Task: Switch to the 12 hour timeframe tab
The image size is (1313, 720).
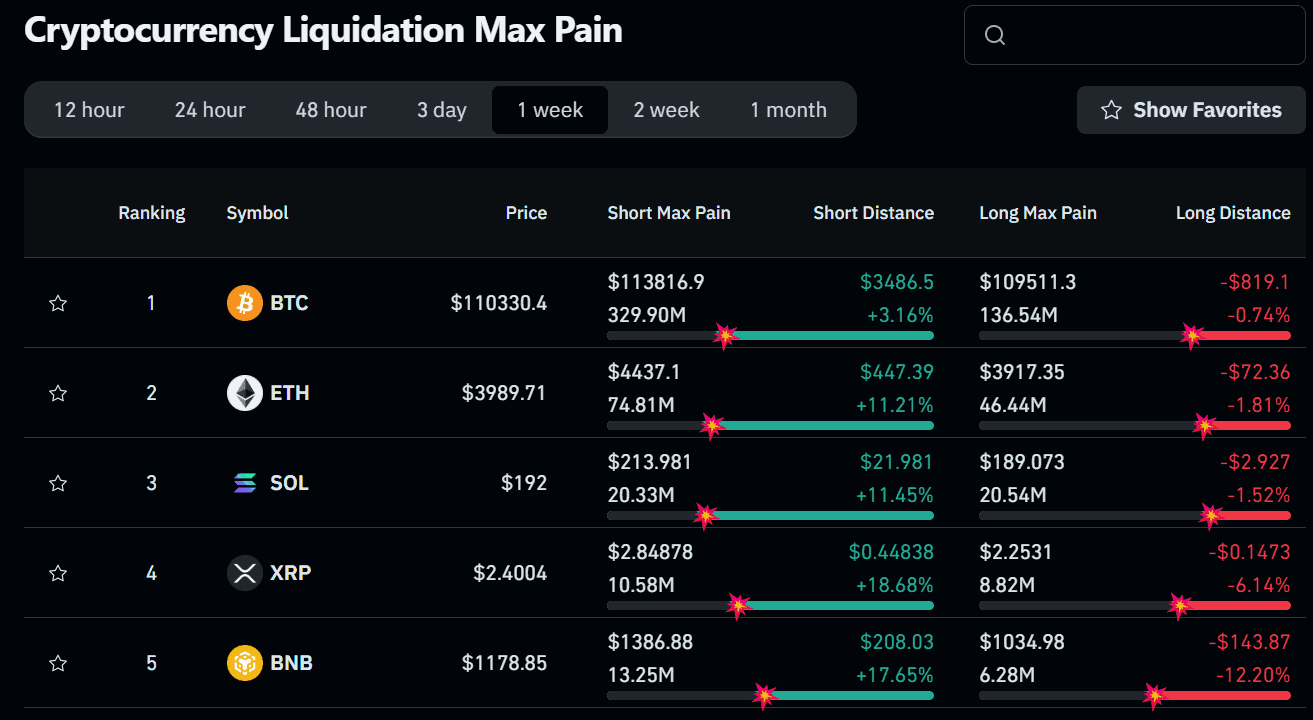Action: pyautogui.click(x=89, y=110)
